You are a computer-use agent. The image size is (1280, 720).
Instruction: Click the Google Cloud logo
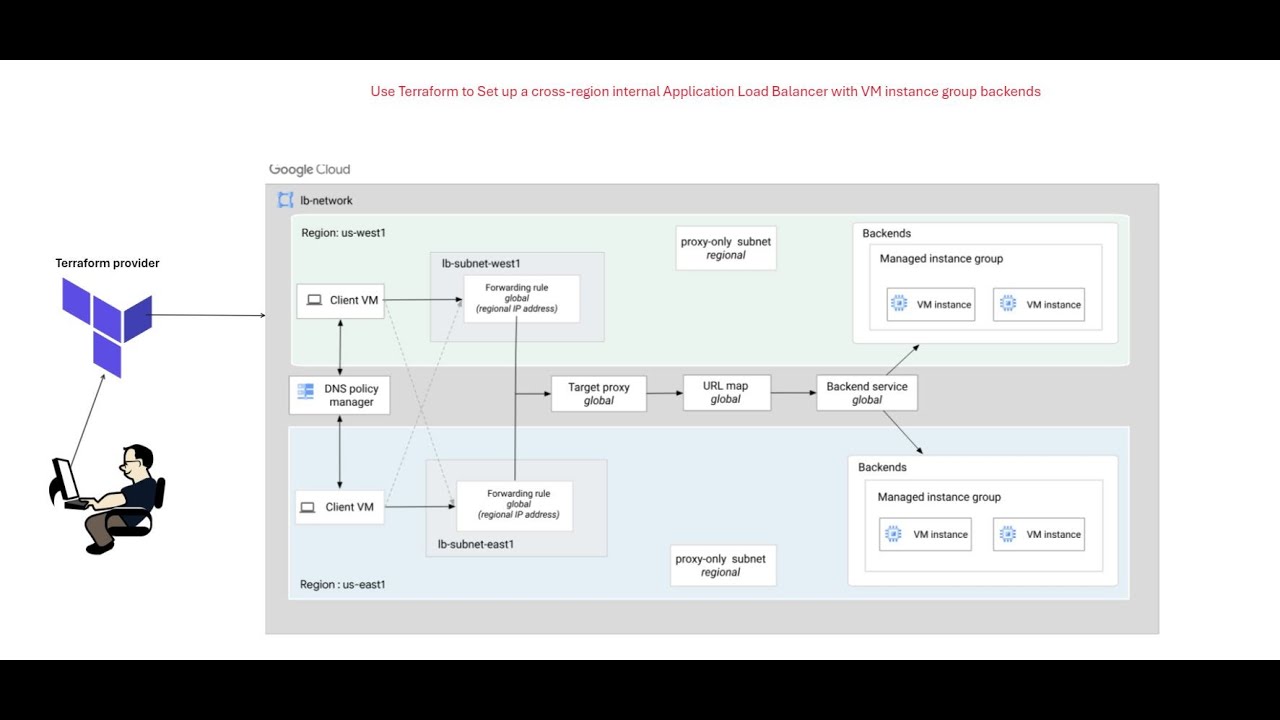click(310, 170)
